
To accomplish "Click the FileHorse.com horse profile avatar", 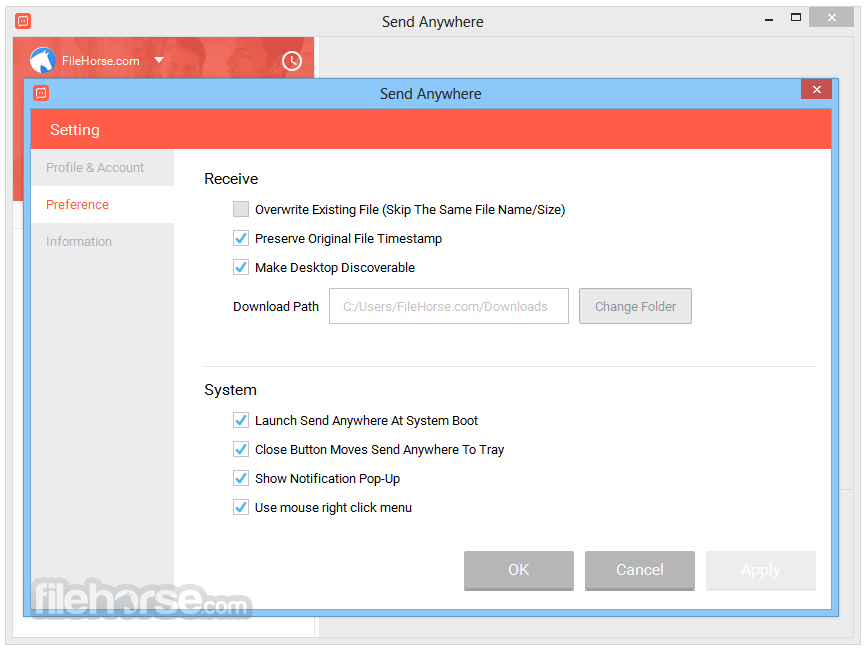I will [43, 60].
